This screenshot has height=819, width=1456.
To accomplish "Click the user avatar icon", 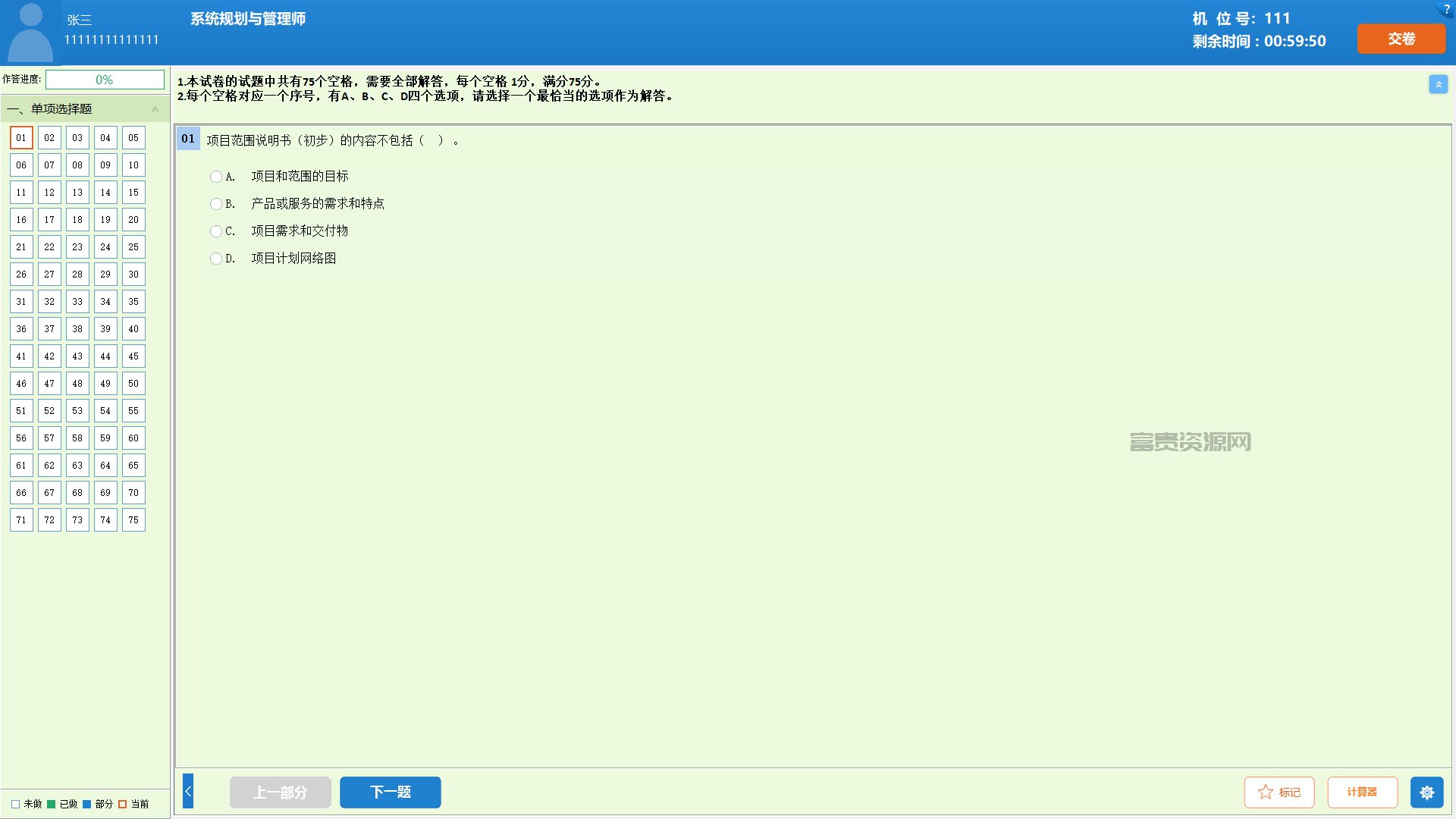I will (30, 32).
